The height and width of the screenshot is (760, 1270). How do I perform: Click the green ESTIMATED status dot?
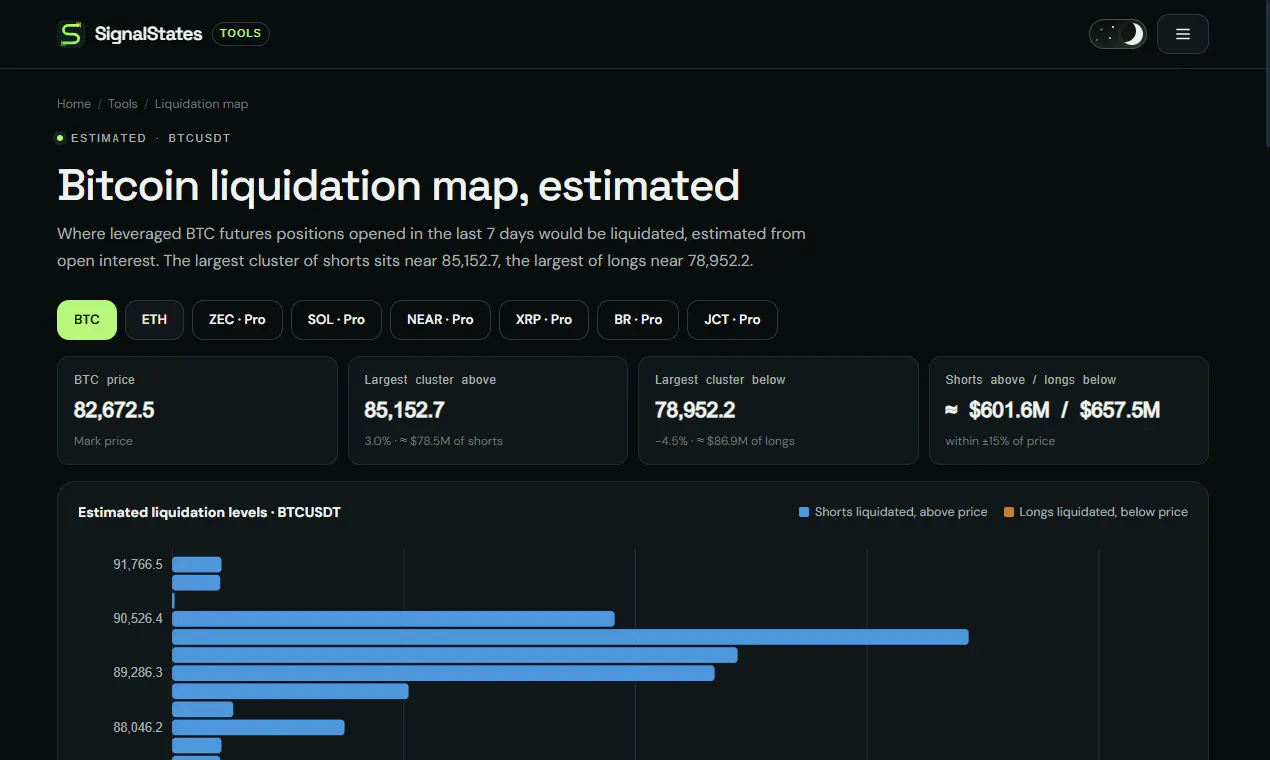tap(60, 138)
